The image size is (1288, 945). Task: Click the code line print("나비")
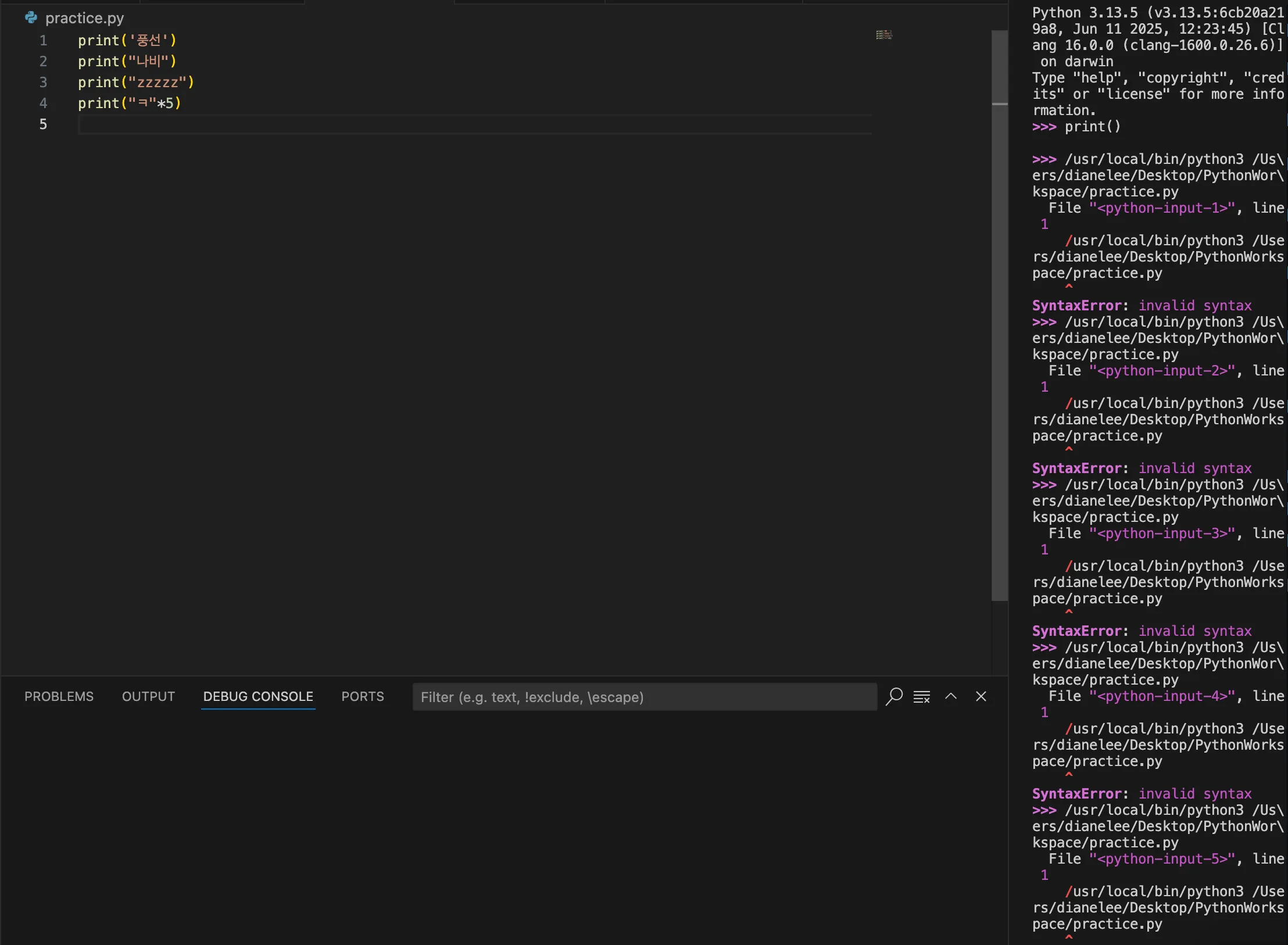pyautogui.click(x=127, y=62)
